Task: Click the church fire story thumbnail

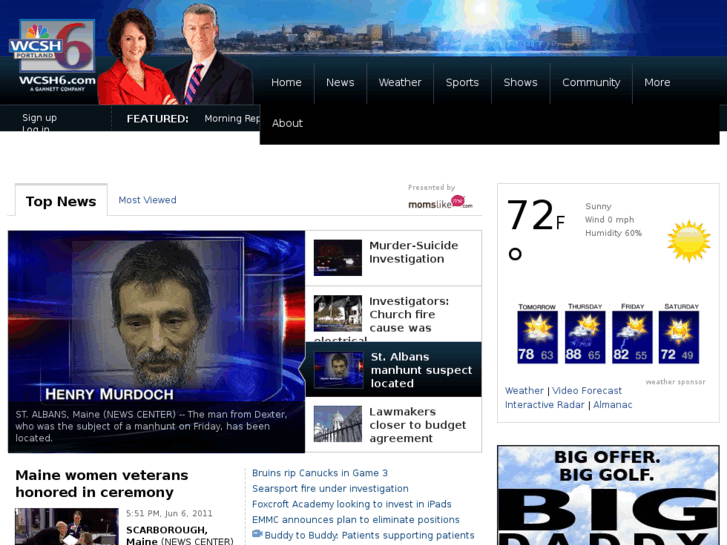Action: coord(338,313)
